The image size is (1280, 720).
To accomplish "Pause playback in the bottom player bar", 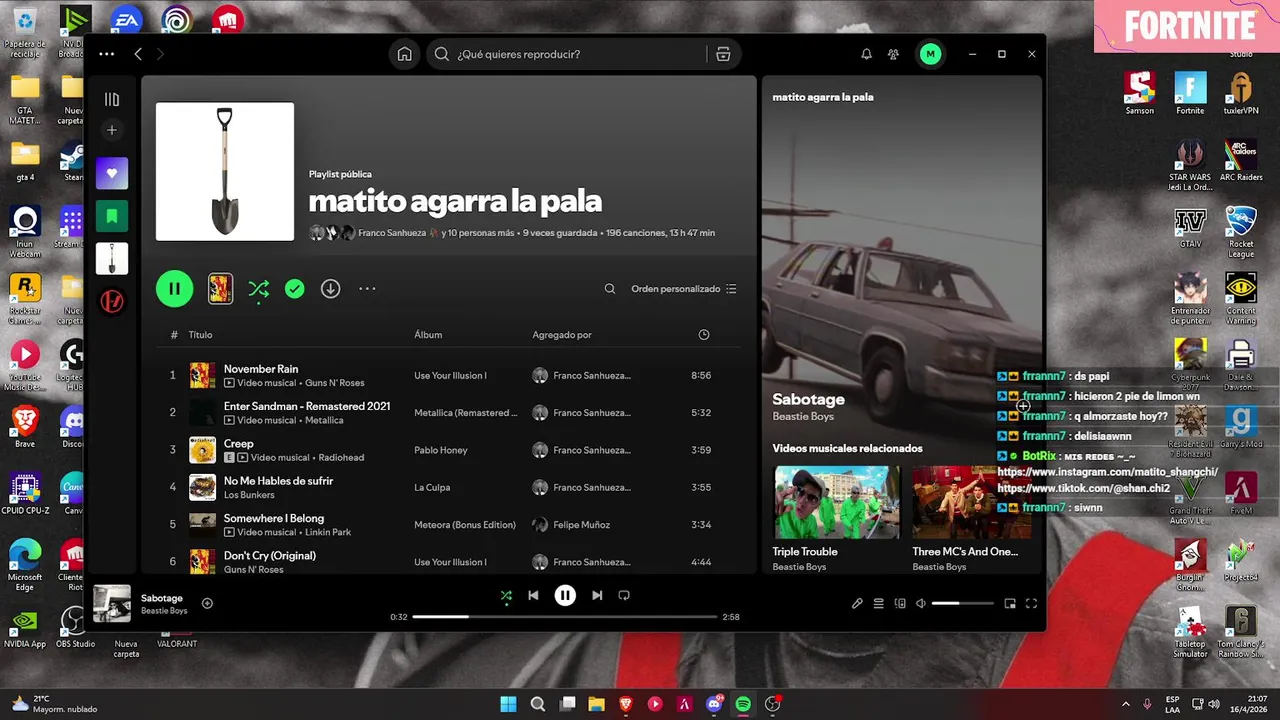I will tap(565, 595).
